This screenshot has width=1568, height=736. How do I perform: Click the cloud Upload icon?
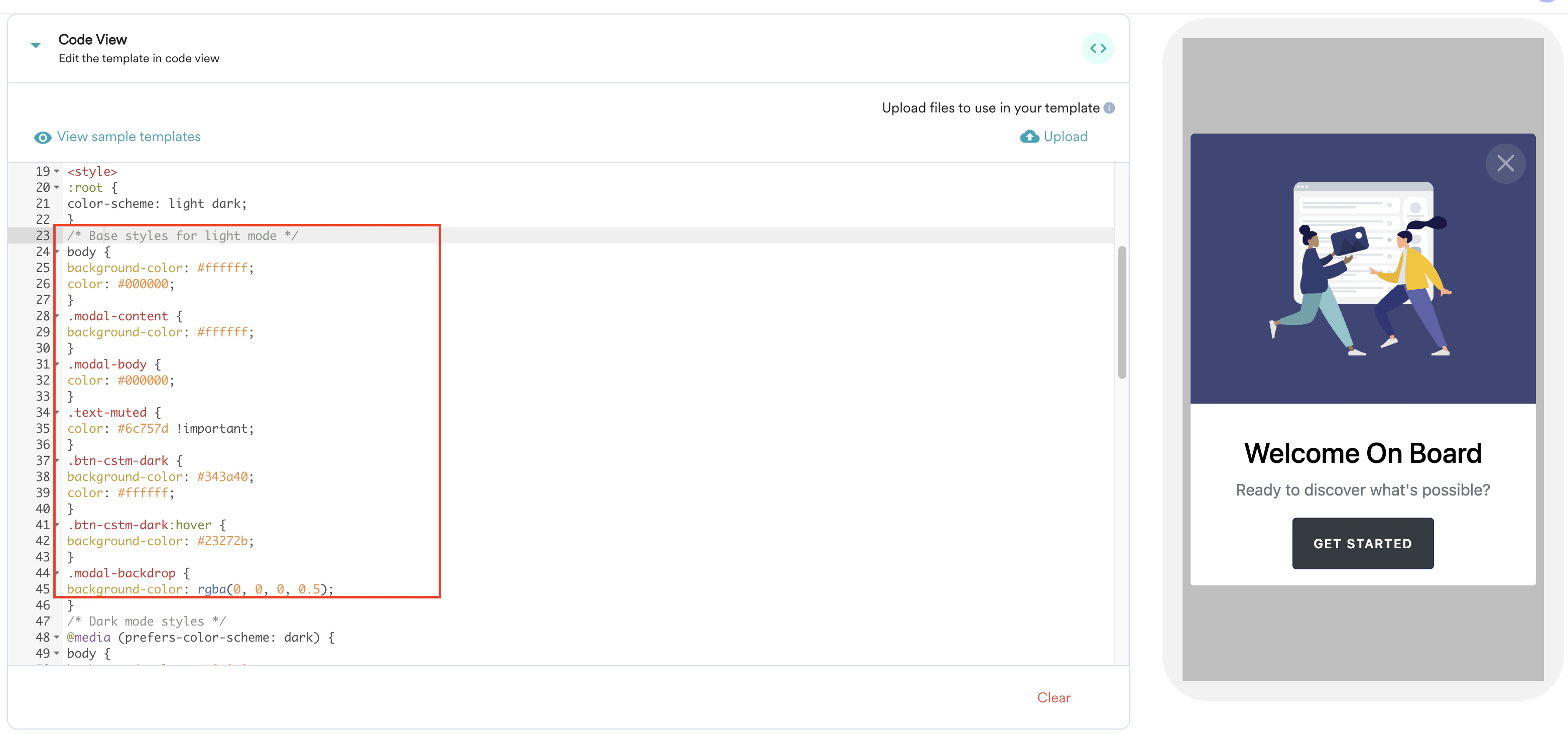coord(1029,137)
